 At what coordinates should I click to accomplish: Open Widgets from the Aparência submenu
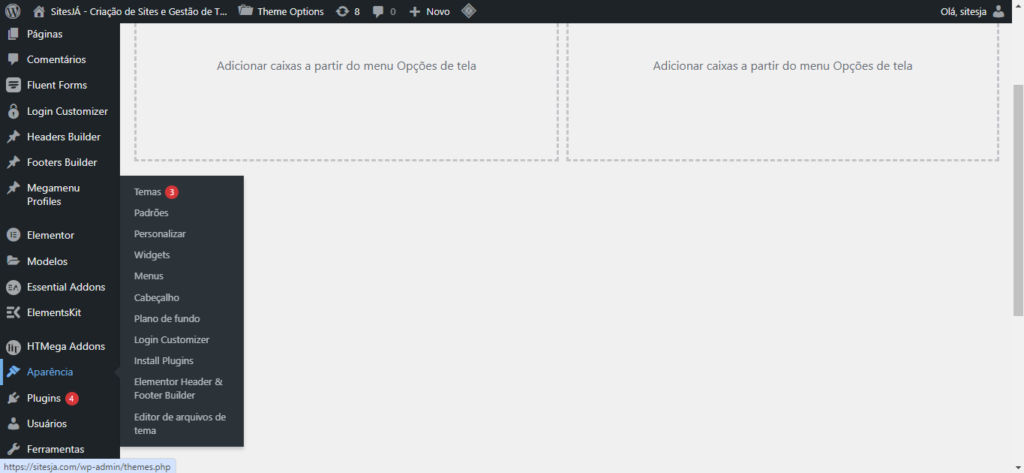click(x=152, y=255)
